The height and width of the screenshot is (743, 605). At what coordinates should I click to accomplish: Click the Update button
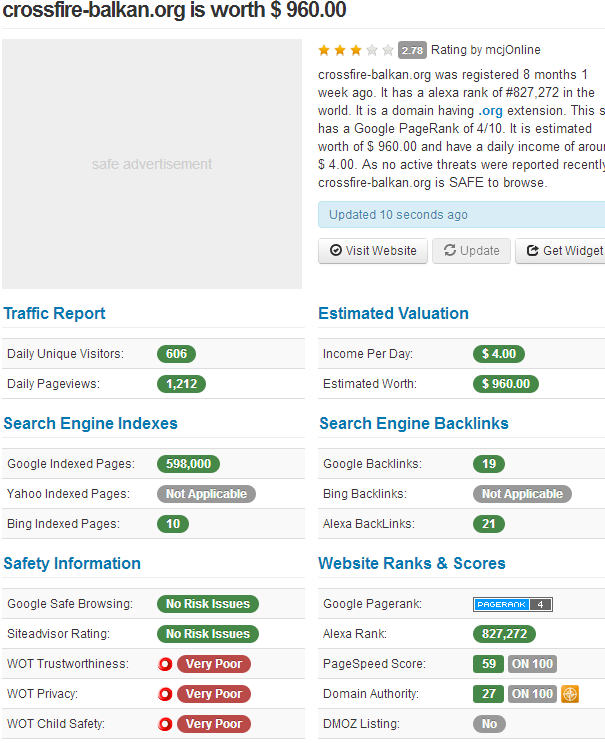click(x=471, y=251)
